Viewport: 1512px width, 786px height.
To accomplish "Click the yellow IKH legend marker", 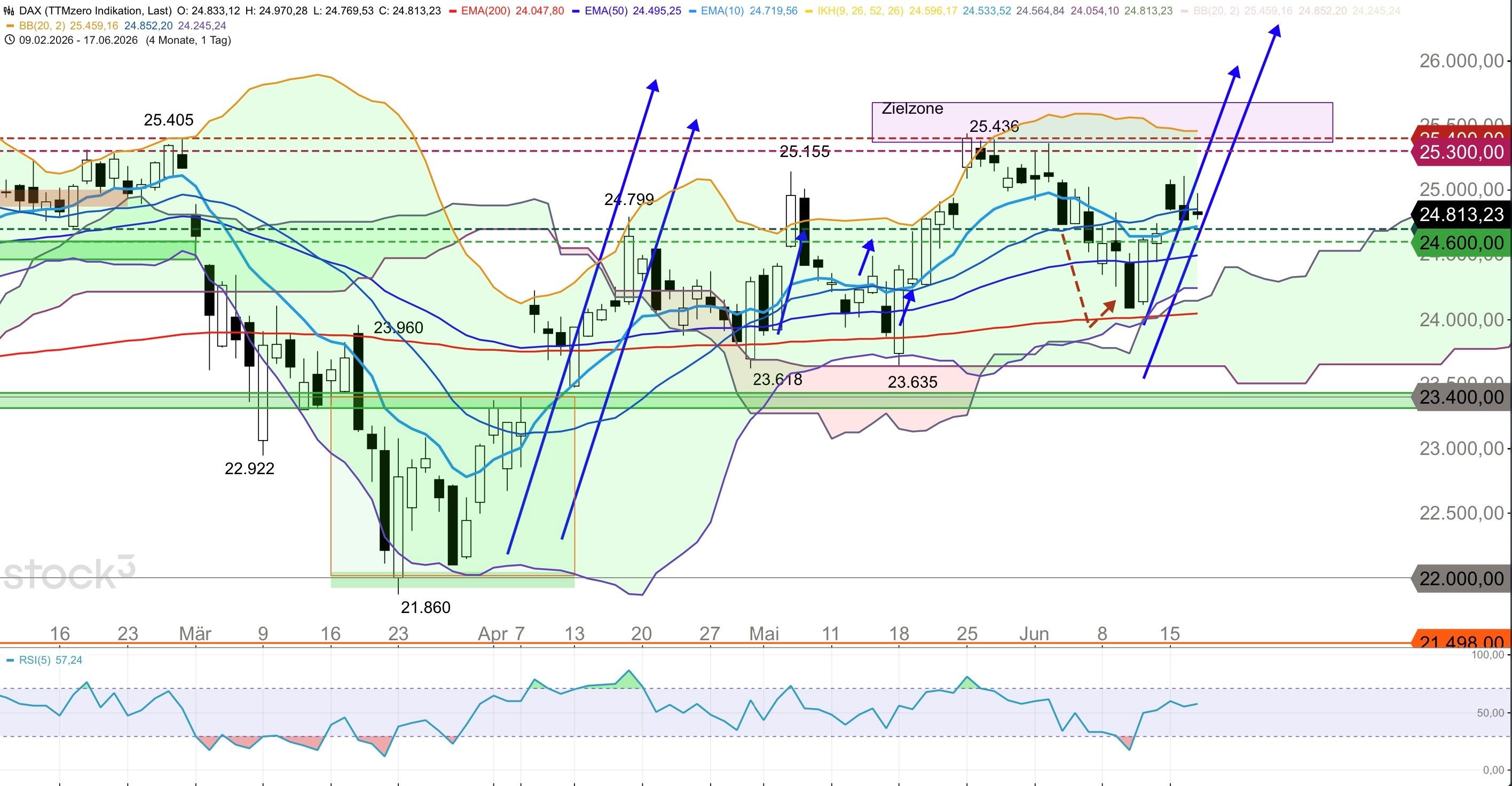I will (810, 11).
